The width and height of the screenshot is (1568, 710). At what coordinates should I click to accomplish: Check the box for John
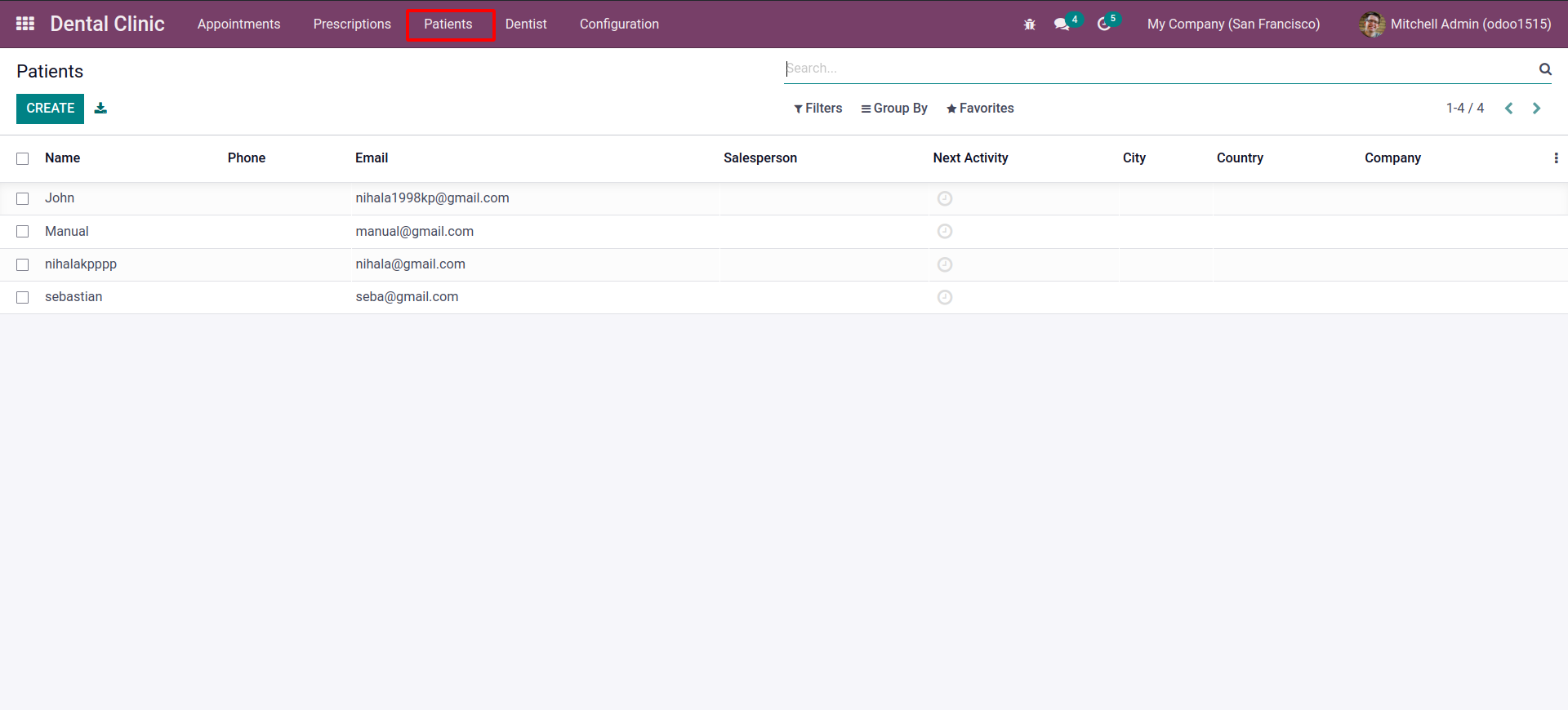(23, 198)
